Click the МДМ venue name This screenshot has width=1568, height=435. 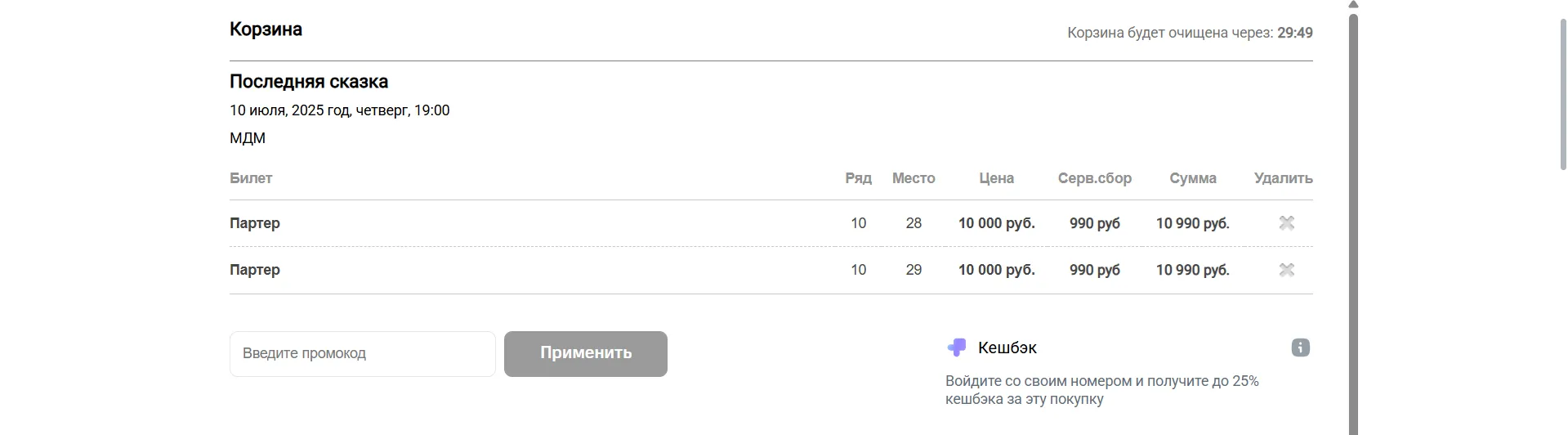(x=248, y=138)
